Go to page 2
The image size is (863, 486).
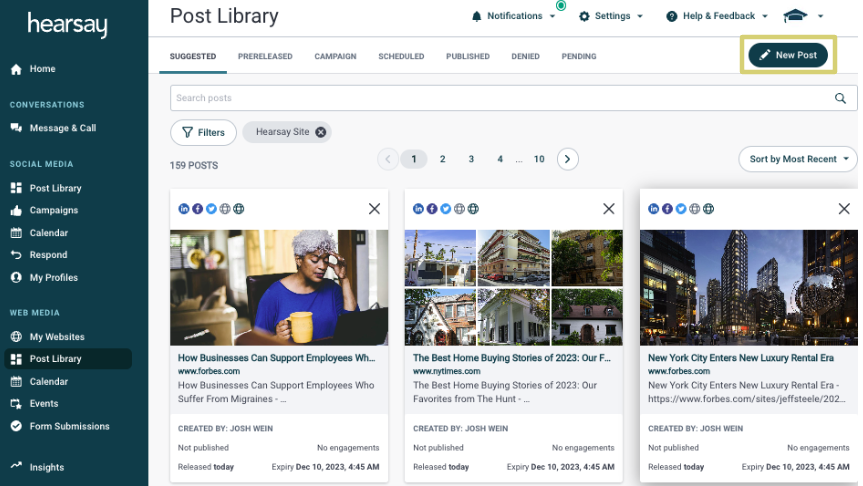tap(443, 159)
